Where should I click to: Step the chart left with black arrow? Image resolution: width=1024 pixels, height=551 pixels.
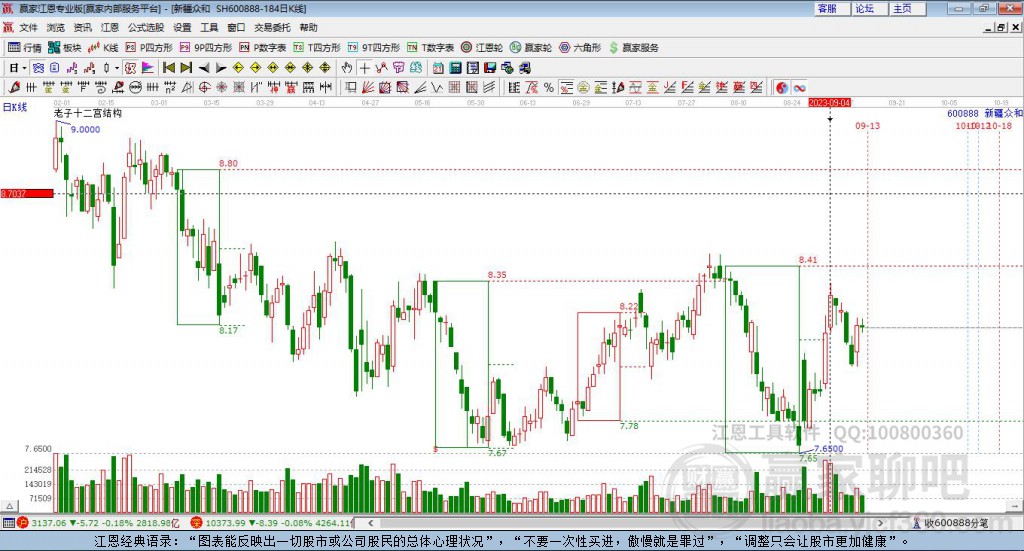(x=204, y=68)
